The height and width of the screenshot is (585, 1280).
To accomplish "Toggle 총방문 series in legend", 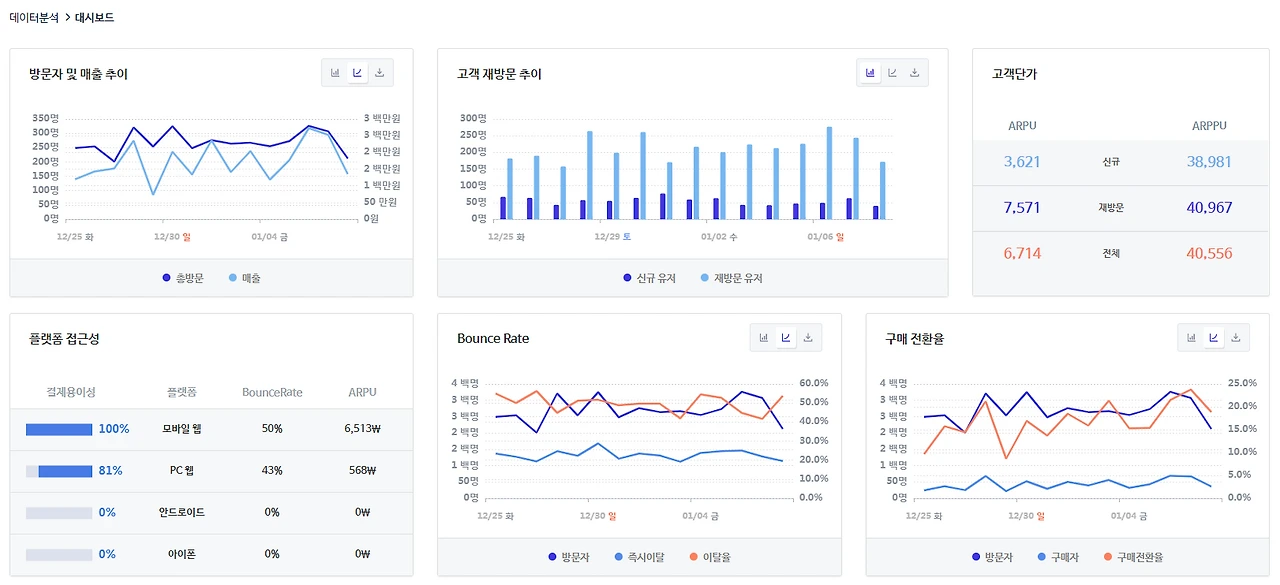I will click(183, 278).
